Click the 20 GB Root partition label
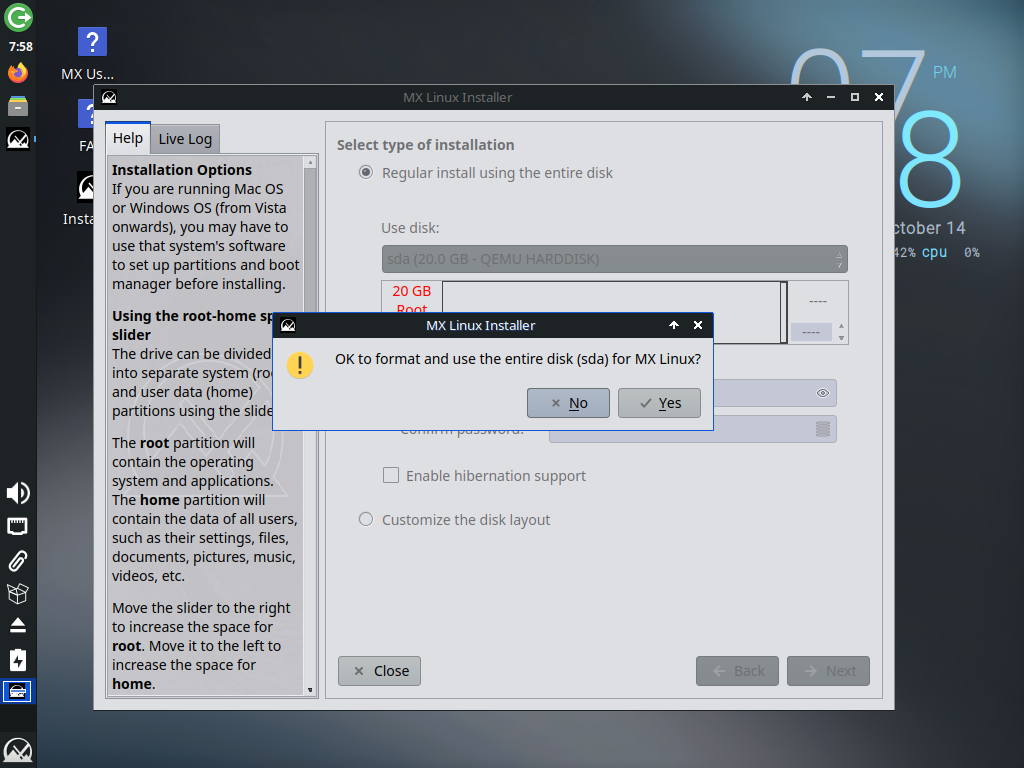 [411, 299]
